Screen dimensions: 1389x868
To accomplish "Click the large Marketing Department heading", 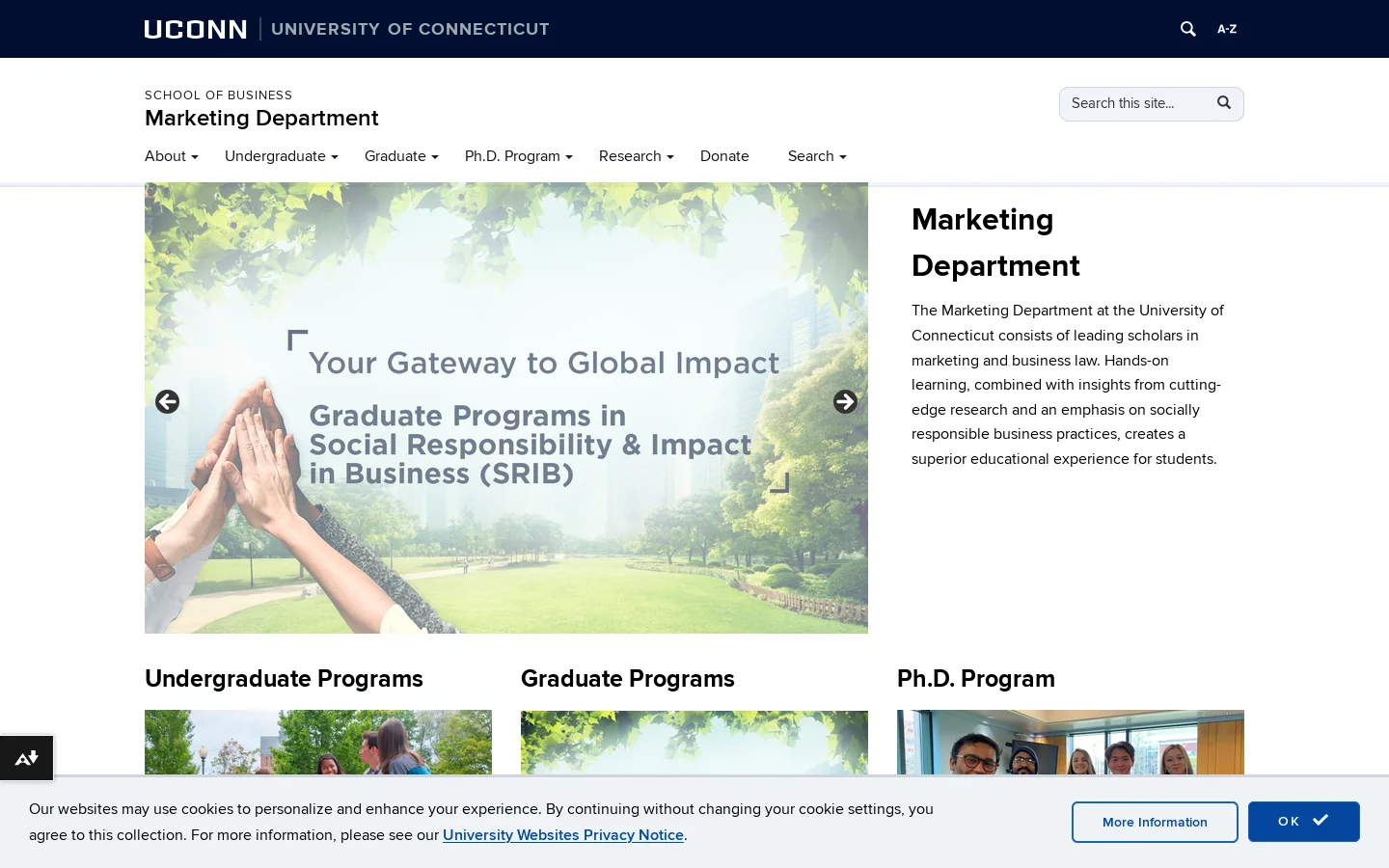I will [995, 243].
